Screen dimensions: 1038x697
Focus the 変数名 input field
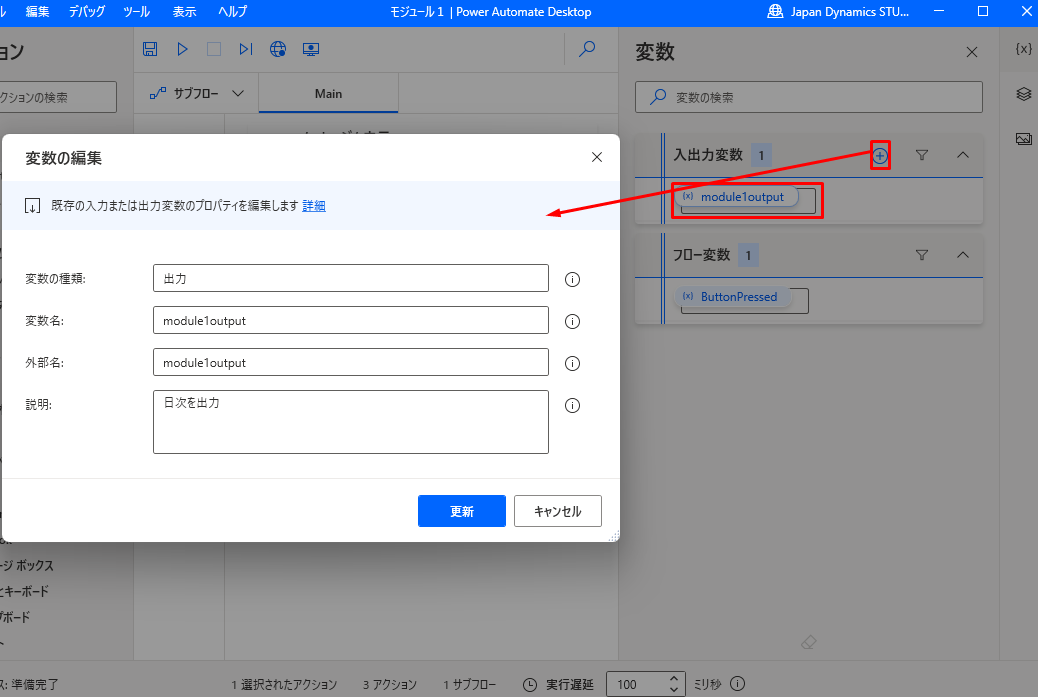[x=351, y=320]
